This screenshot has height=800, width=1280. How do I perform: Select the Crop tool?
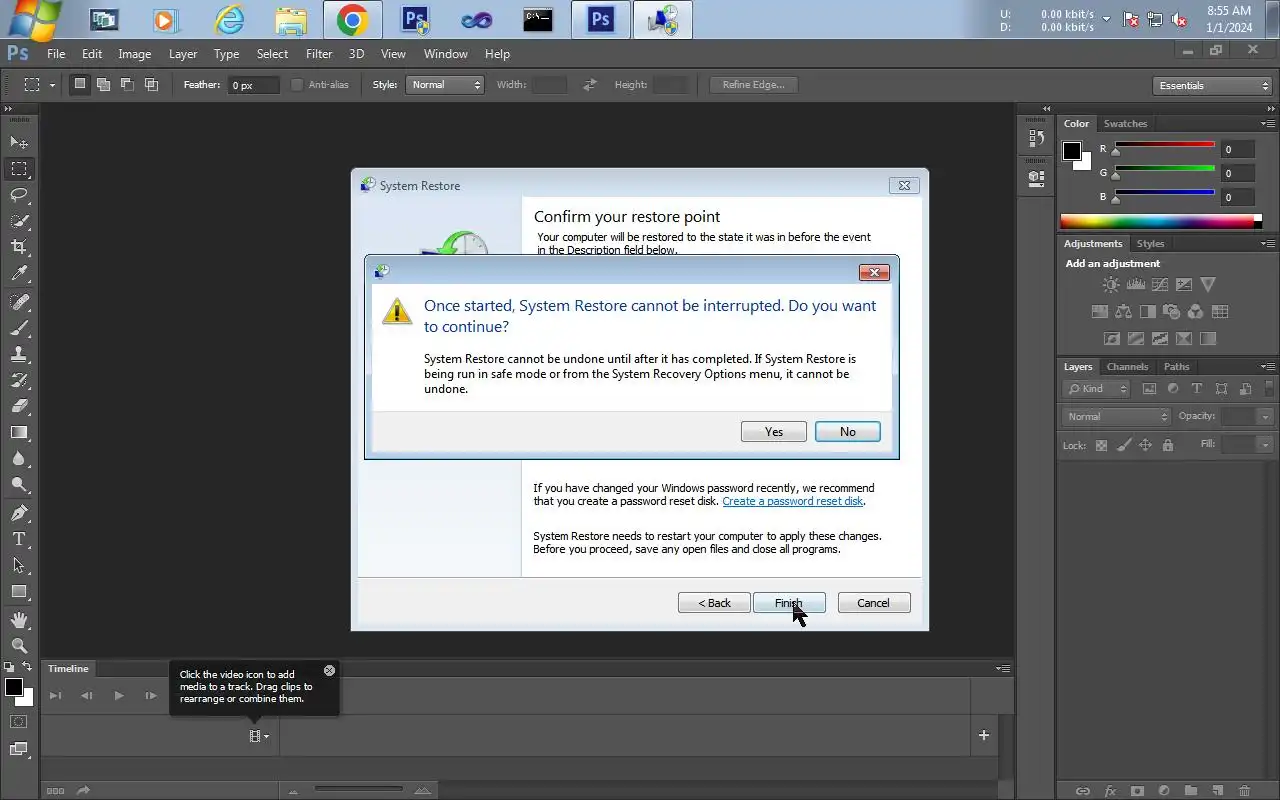pos(19,247)
